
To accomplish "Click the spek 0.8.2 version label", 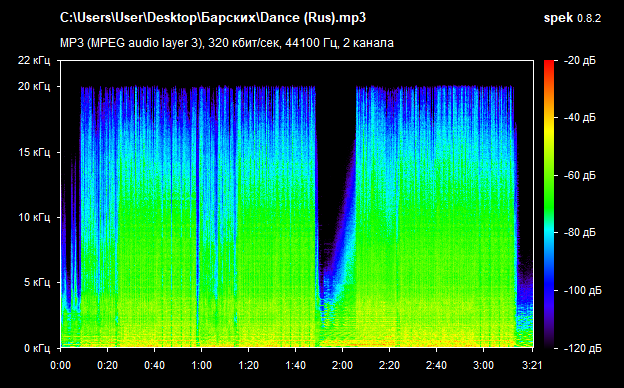I will 572,18.
